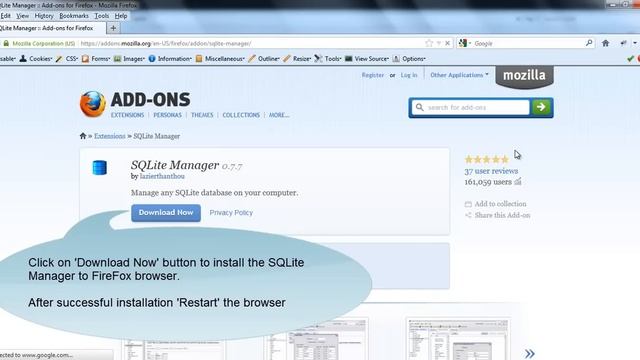Open the View menu
Screen dimensions: 640x360
coord(22,16)
